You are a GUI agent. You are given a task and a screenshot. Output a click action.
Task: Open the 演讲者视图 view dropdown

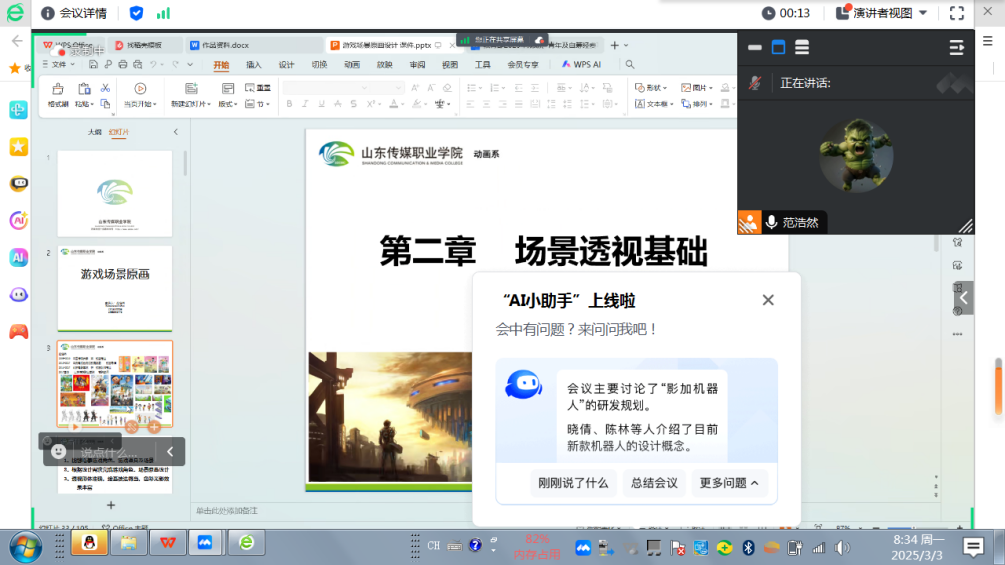pyautogui.click(x=882, y=13)
